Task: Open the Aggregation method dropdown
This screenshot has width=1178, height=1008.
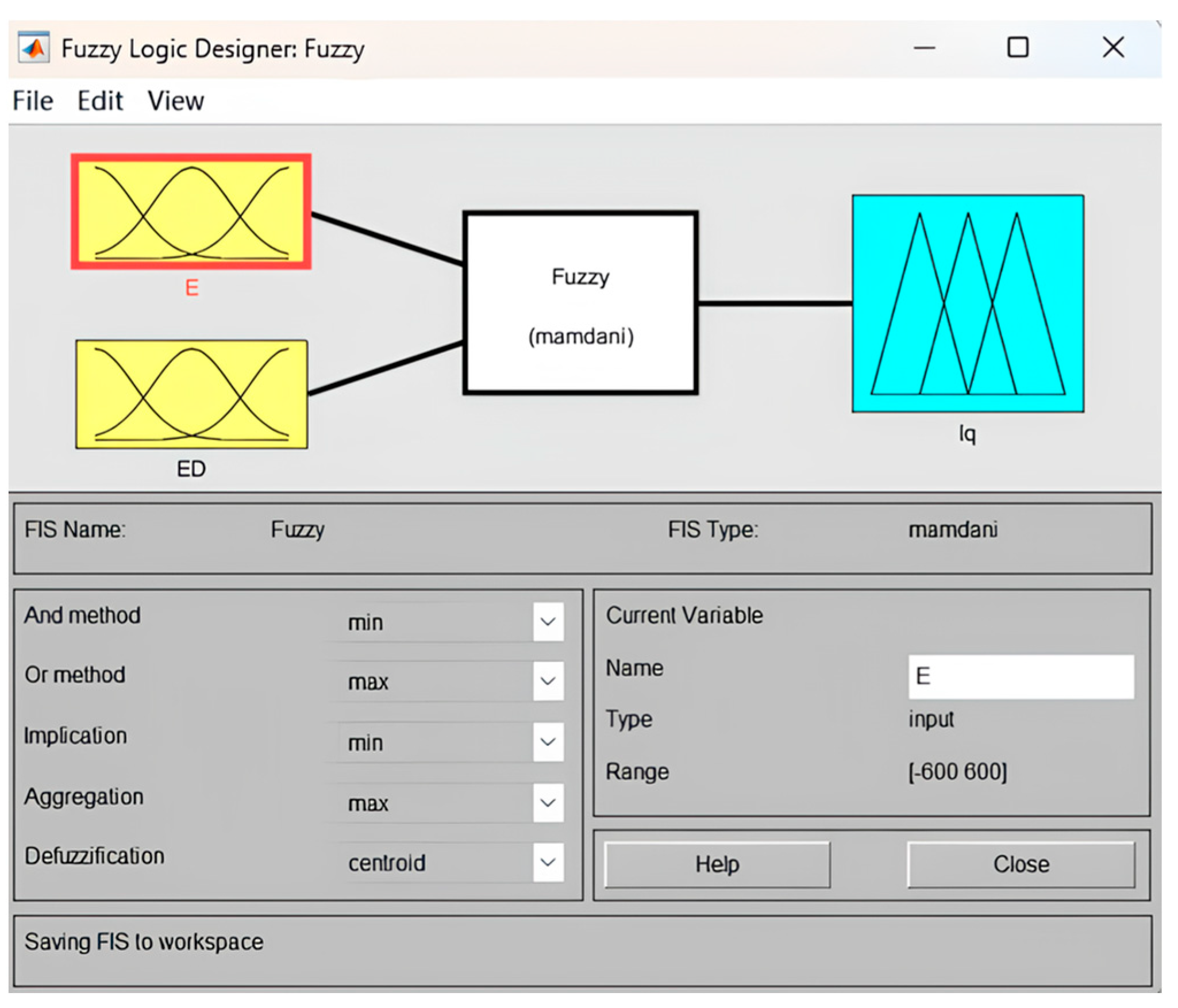Action: 548,803
